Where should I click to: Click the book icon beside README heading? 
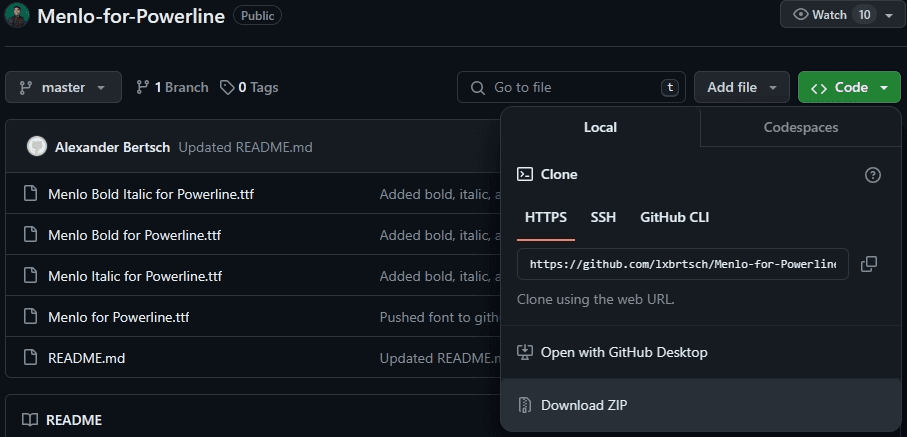[x=30, y=420]
